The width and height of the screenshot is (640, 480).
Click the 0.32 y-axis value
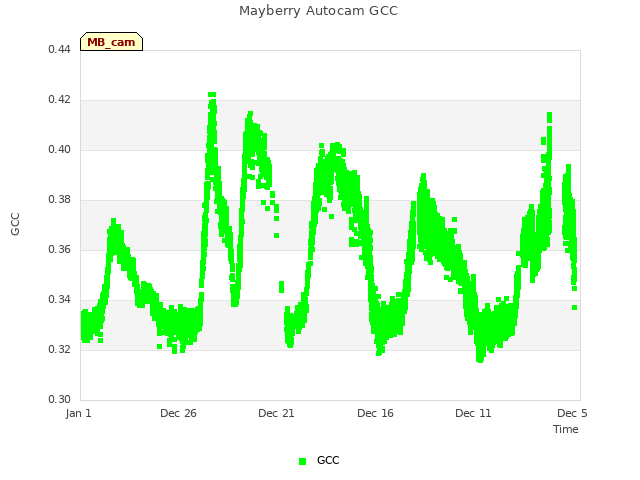point(60,349)
